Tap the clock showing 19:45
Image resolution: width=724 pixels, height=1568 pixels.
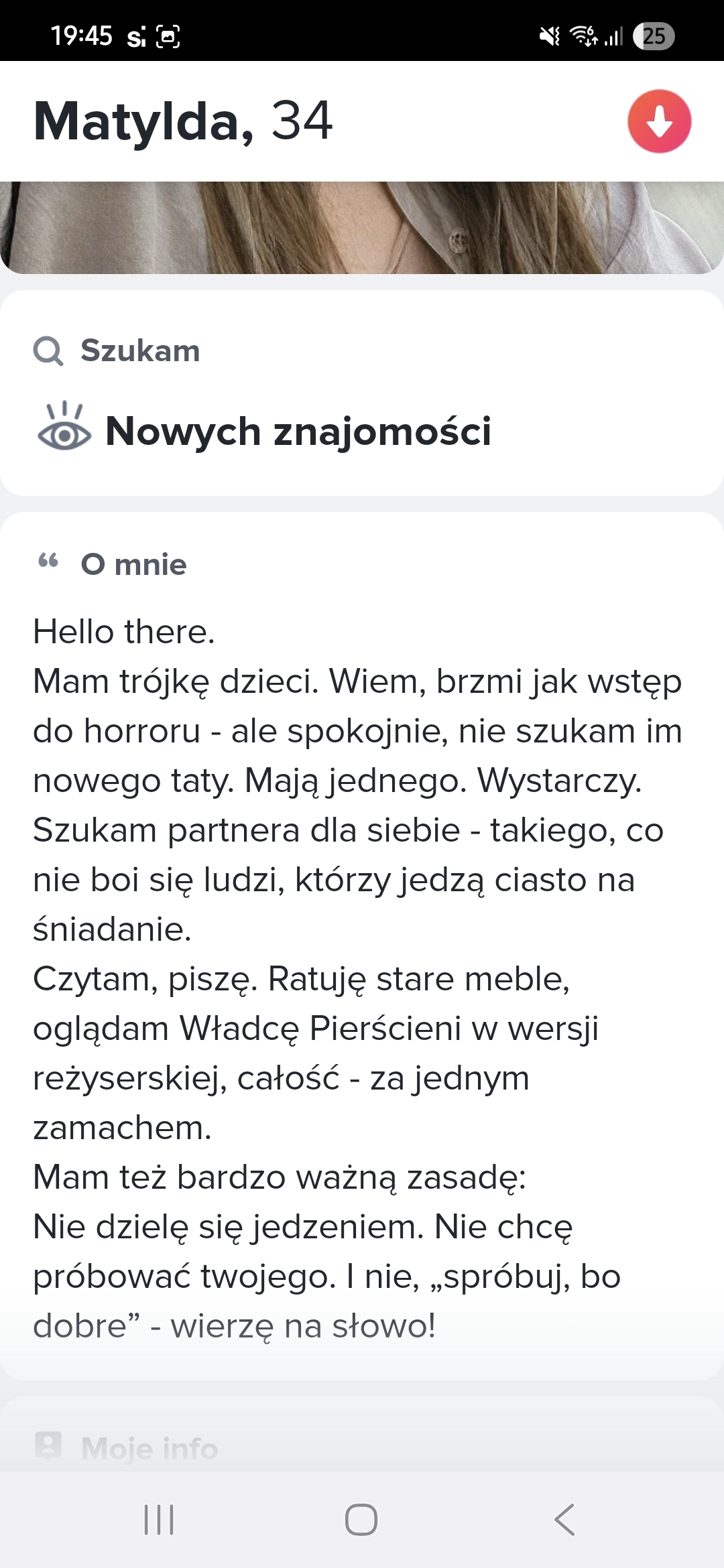point(81,36)
